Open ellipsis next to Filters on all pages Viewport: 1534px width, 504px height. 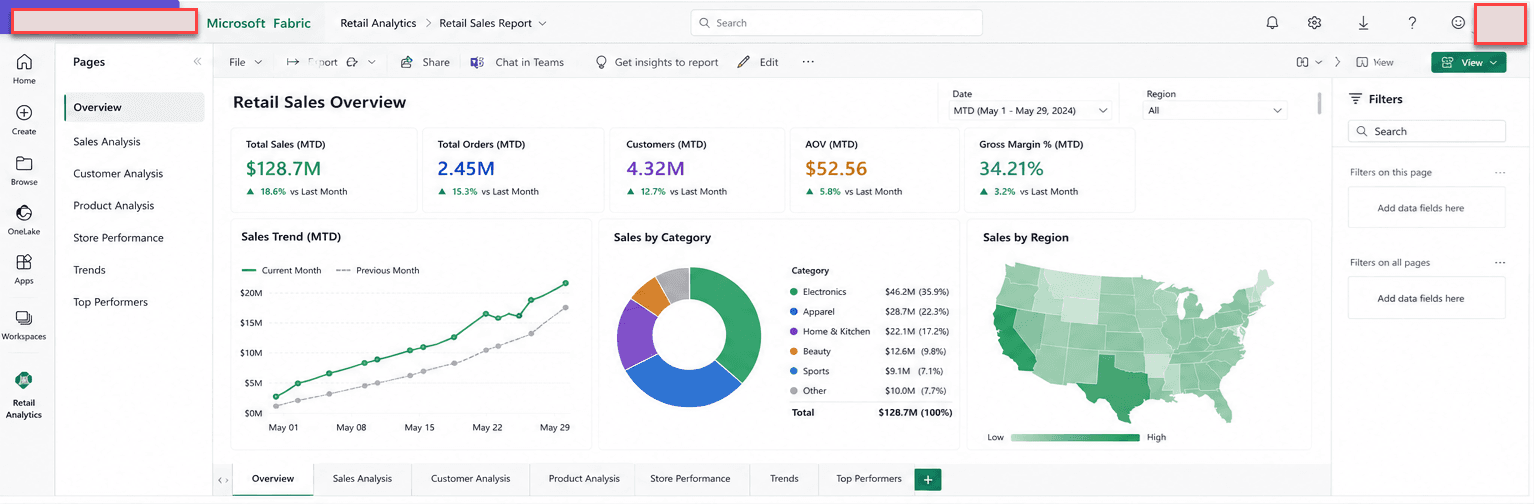(1499, 263)
